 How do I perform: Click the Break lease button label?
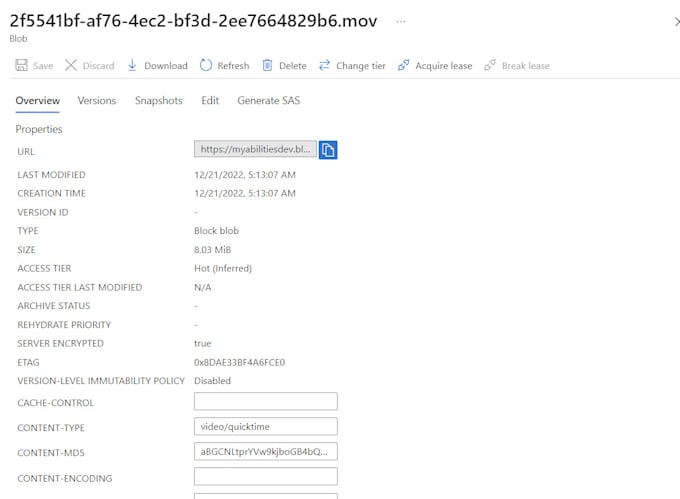(x=526, y=66)
